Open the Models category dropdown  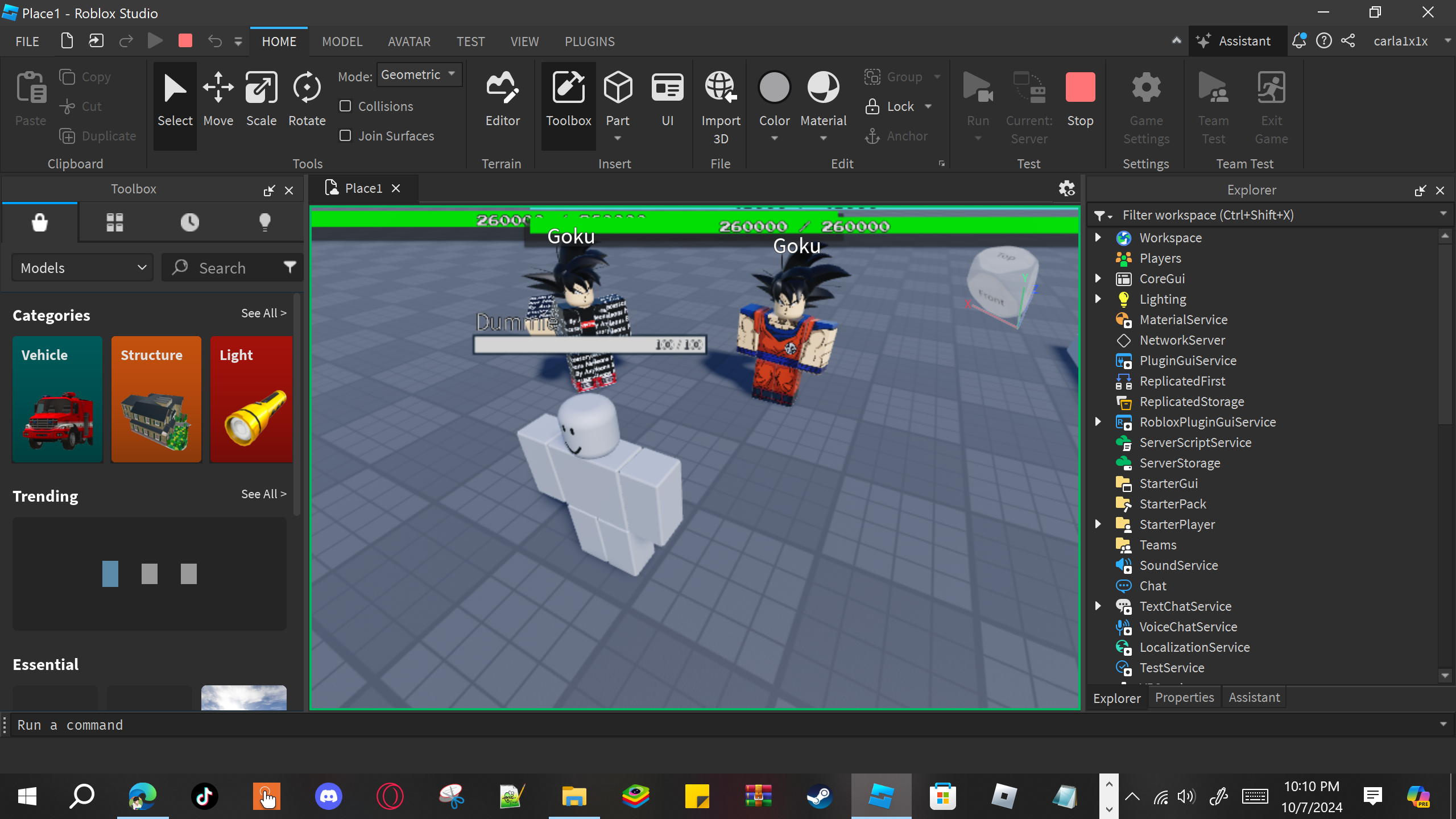click(x=83, y=268)
